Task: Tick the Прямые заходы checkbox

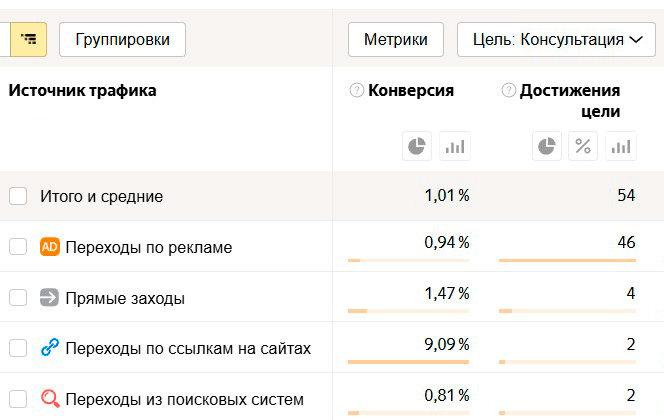Action: [x=18, y=298]
